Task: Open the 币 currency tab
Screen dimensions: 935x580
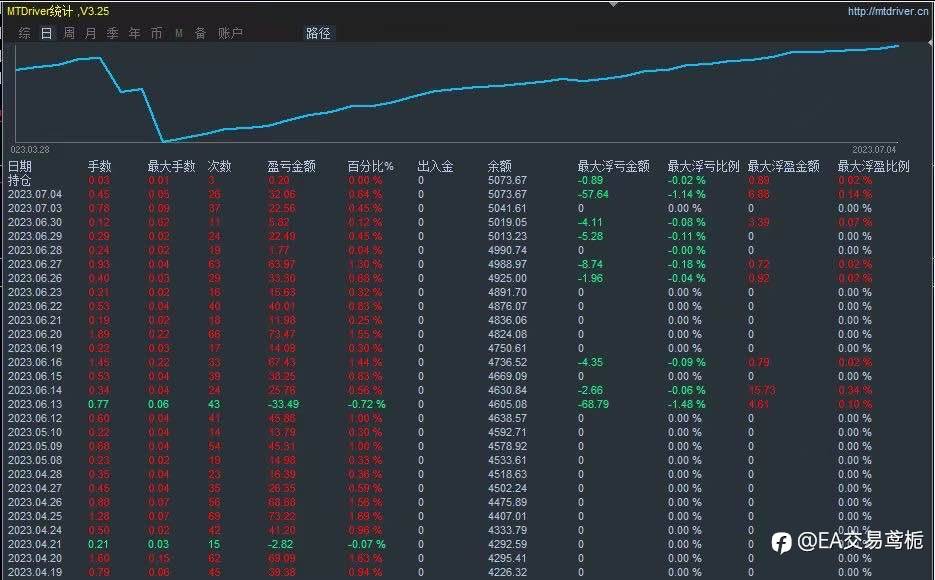Action: pyautogui.click(x=156, y=33)
